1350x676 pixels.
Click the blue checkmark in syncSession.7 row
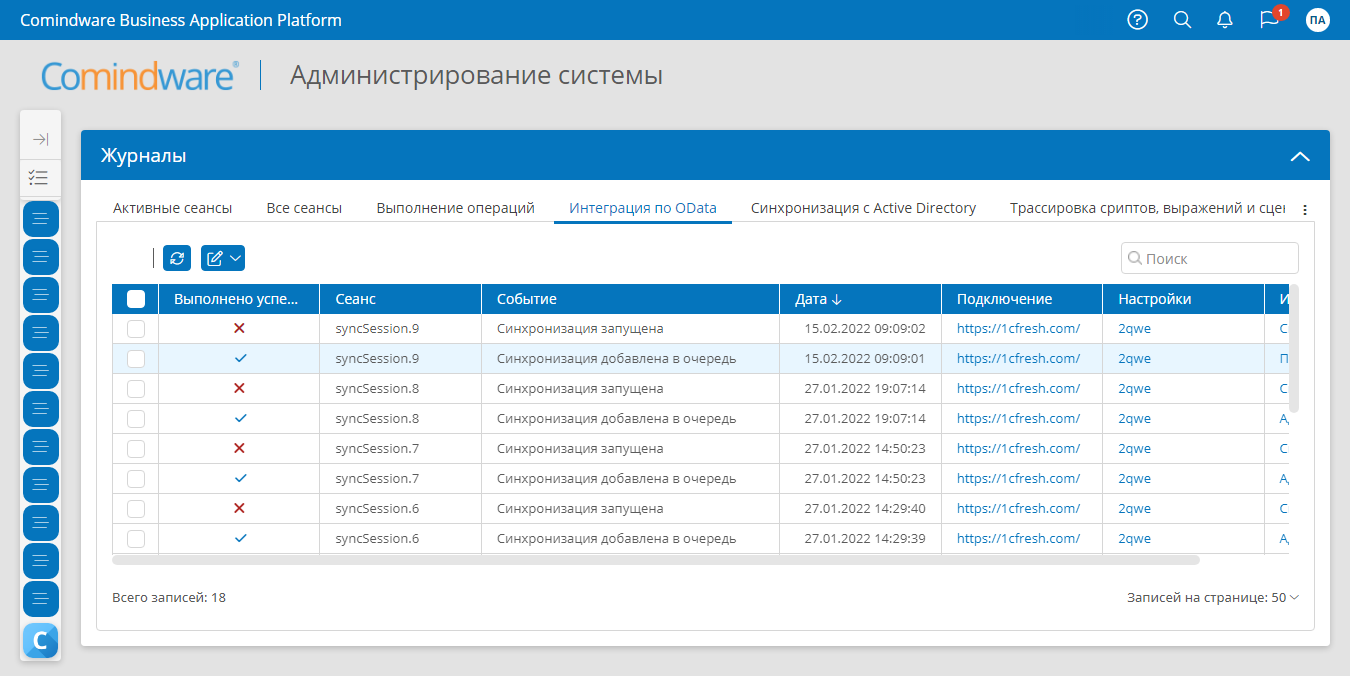pos(239,478)
